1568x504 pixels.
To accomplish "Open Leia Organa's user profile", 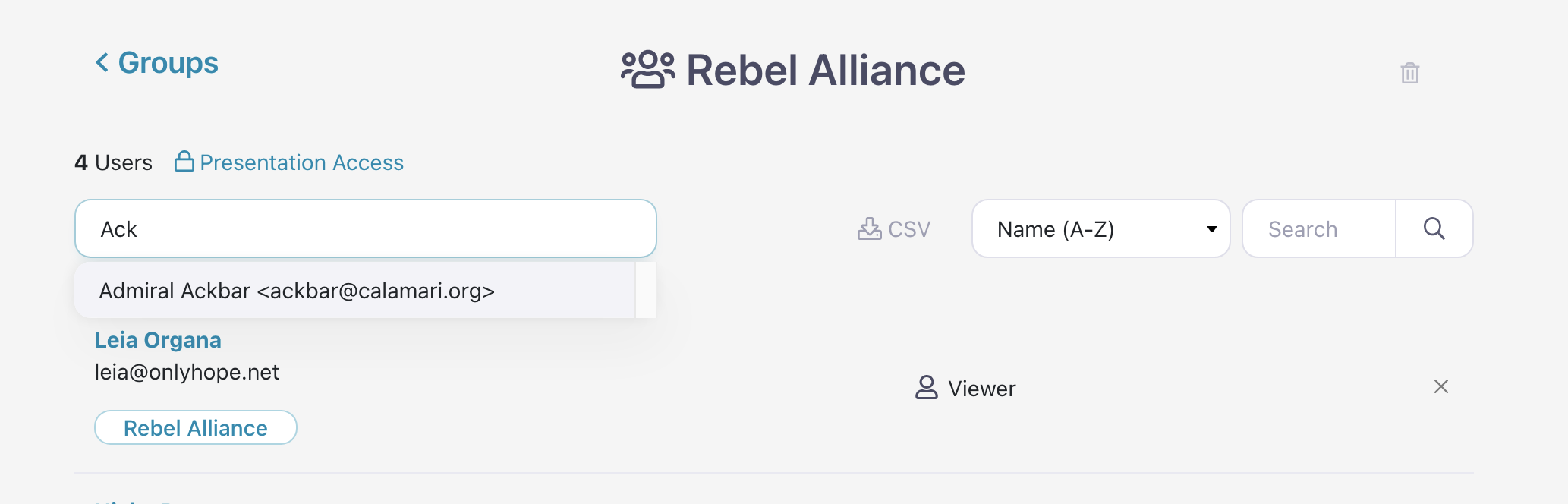I will pos(158,340).
